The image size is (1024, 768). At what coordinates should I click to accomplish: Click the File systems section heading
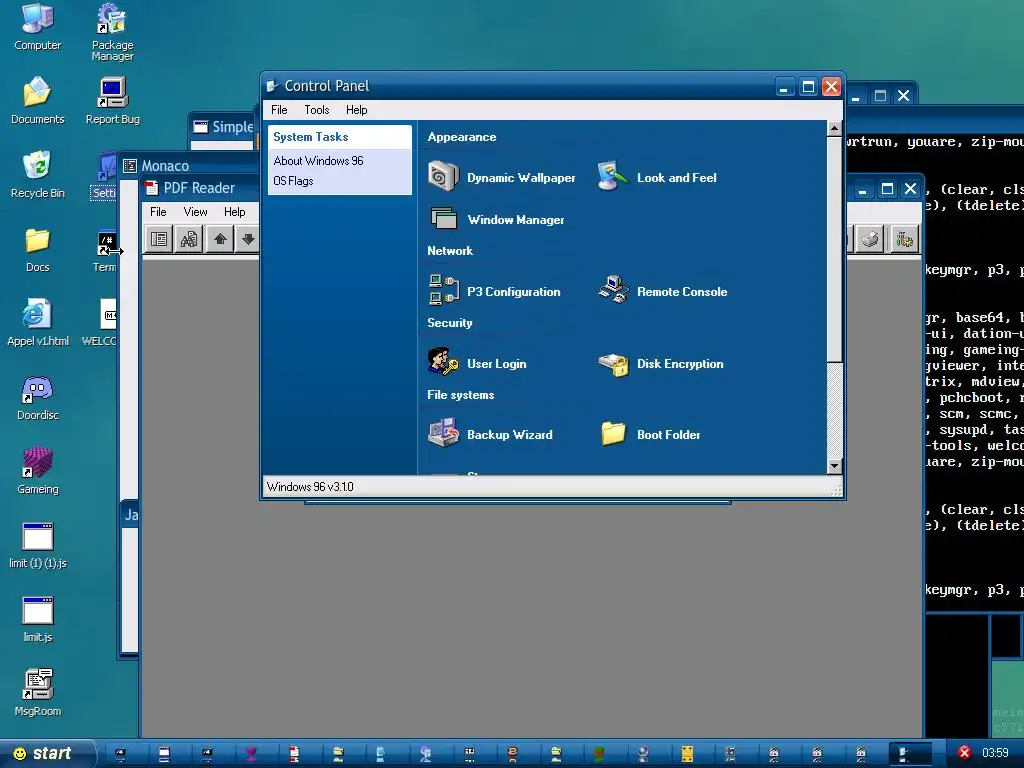[460, 394]
